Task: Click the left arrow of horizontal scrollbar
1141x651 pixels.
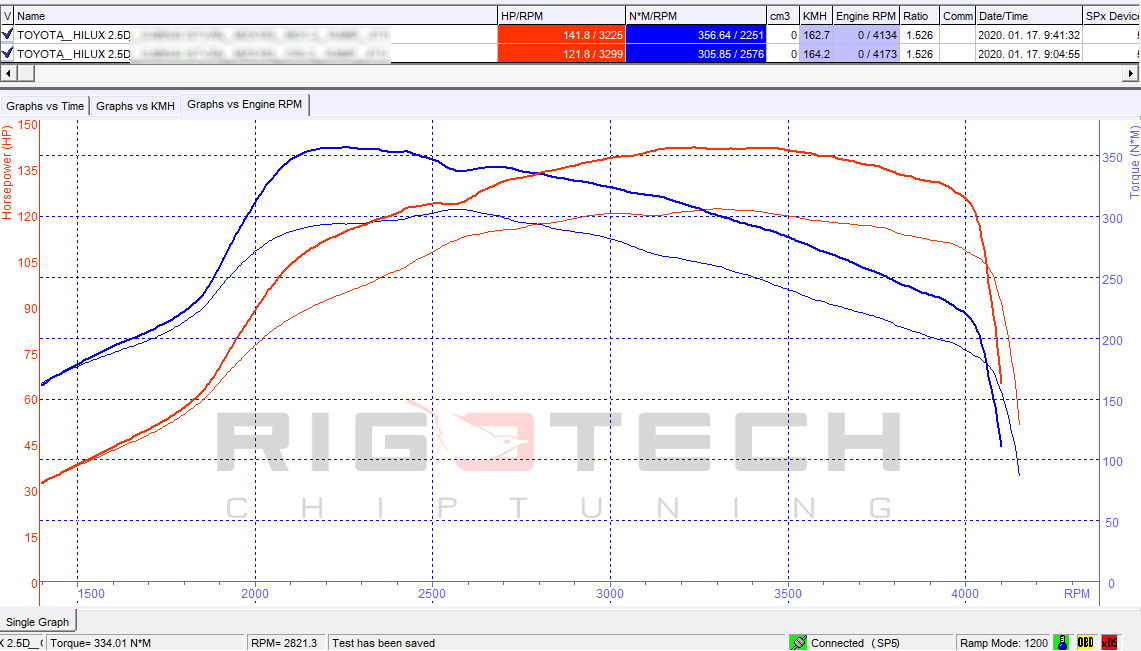Action: [8, 73]
